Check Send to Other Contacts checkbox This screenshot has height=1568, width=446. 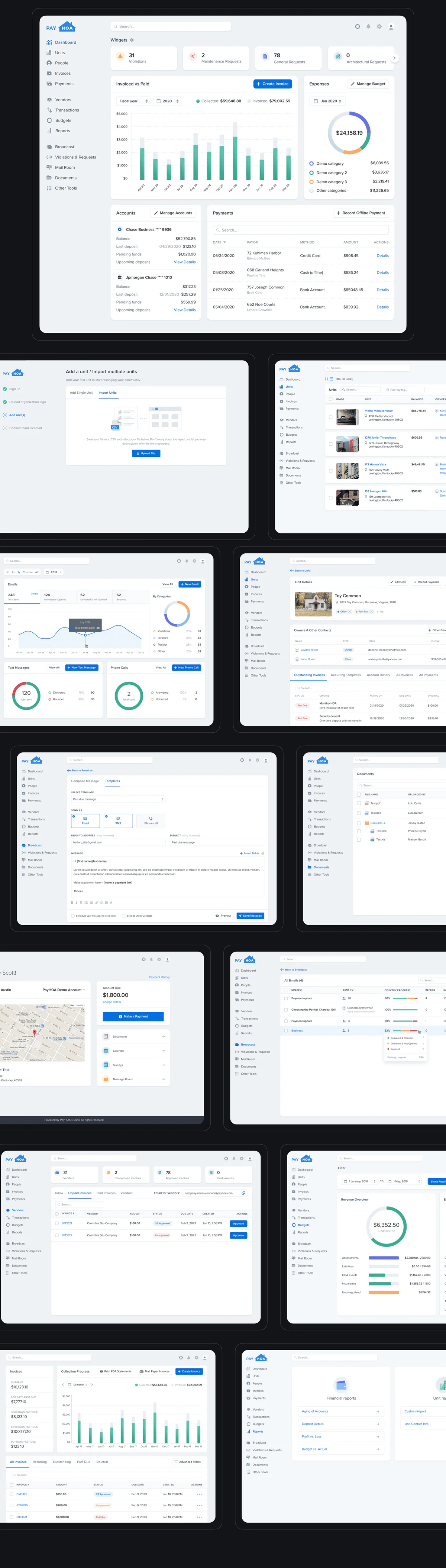click(123, 916)
